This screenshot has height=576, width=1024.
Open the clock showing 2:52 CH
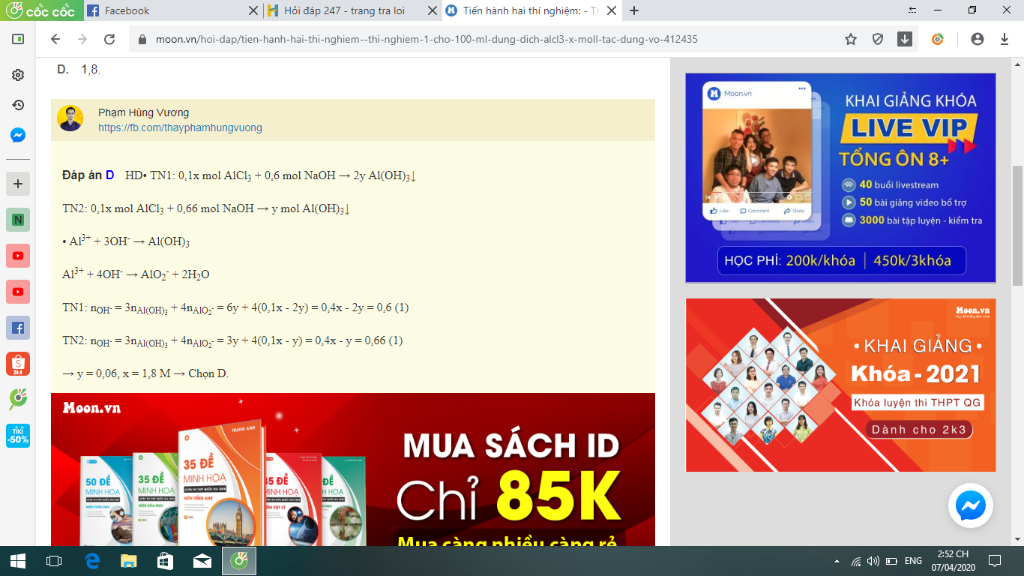pyautogui.click(x=953, y=561)
